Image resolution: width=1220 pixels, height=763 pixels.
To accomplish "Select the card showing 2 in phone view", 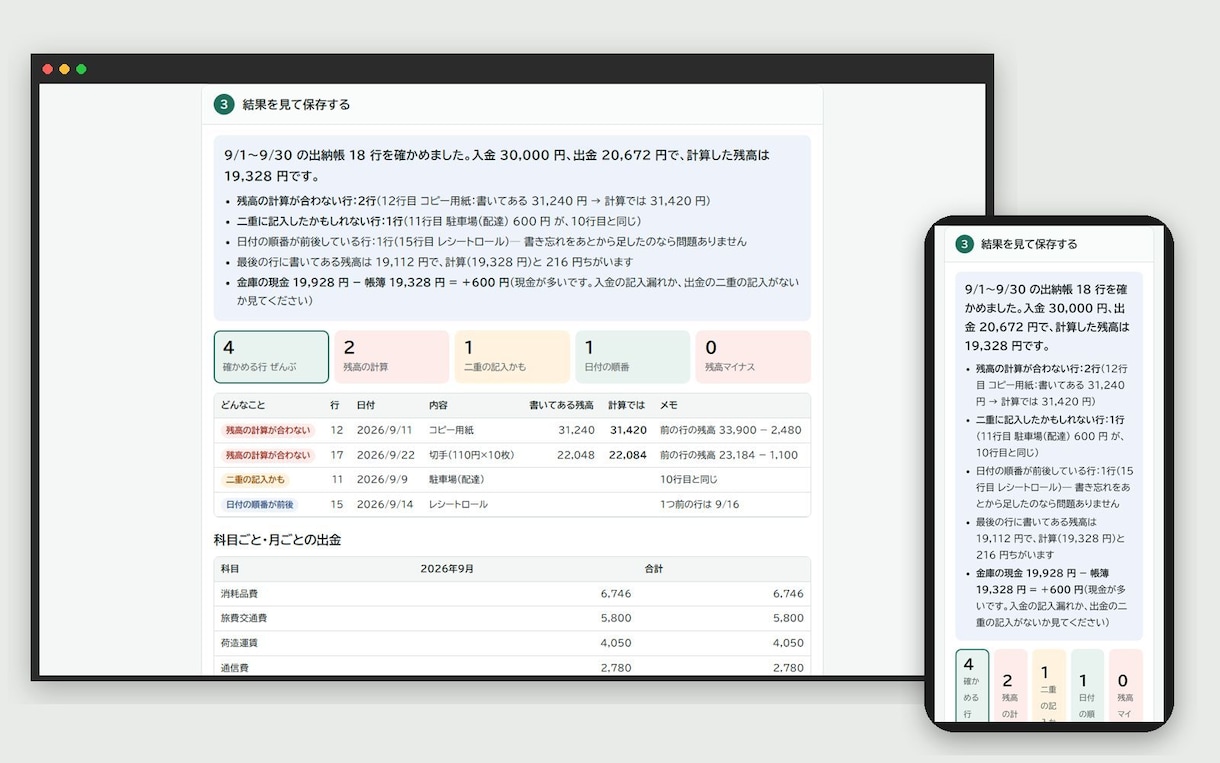I will point(1010,686).
